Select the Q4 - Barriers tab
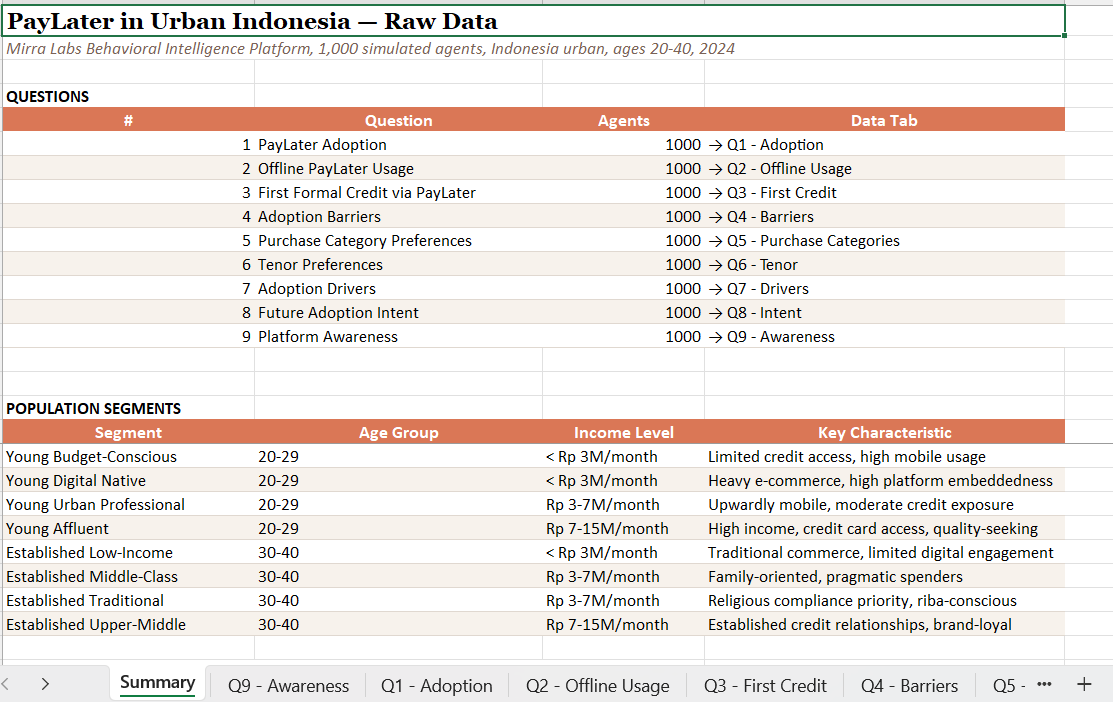Viewport: 1113px width, 702px height. click(909, 685)
